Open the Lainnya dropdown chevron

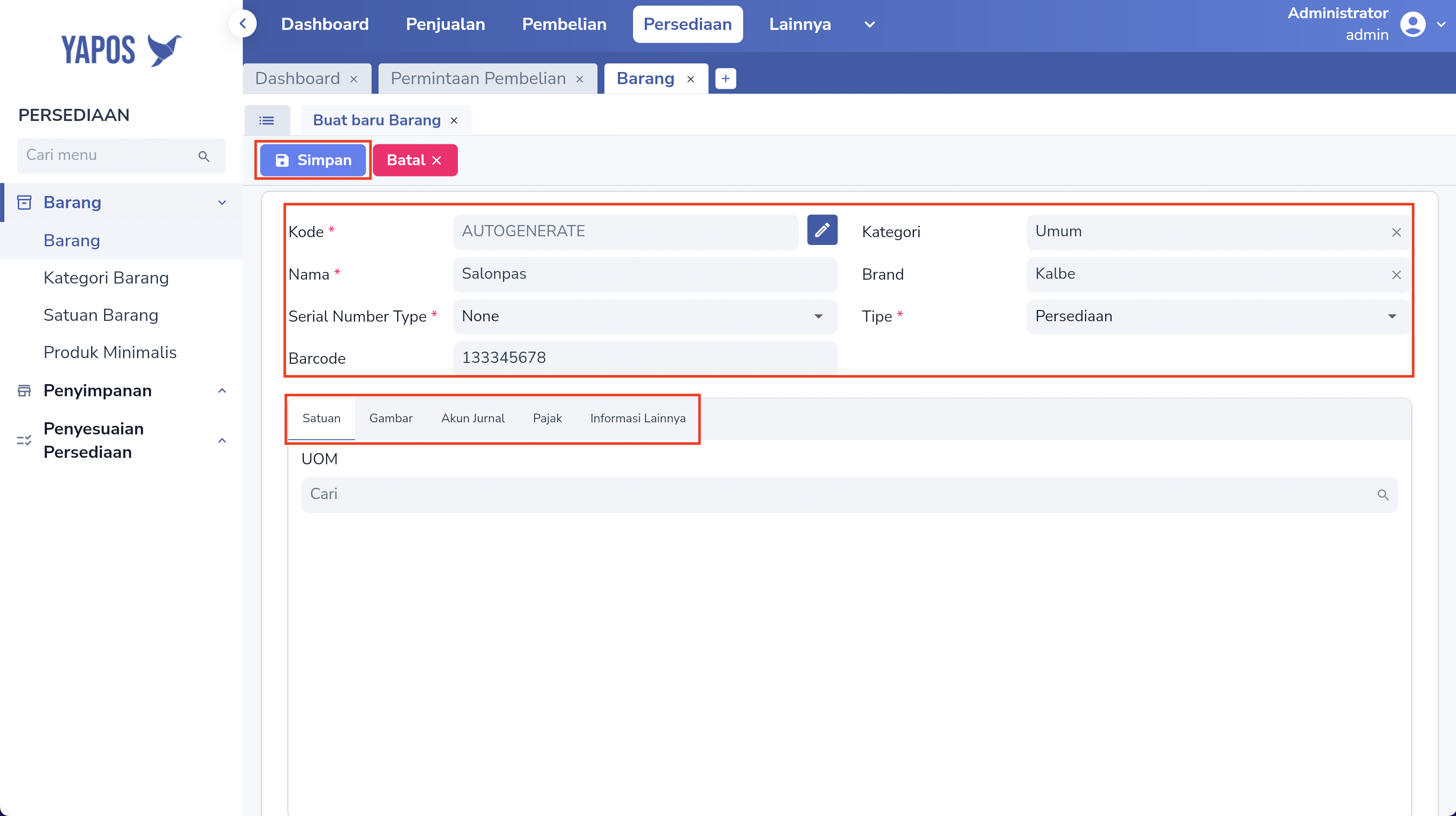tap(869, 24)
